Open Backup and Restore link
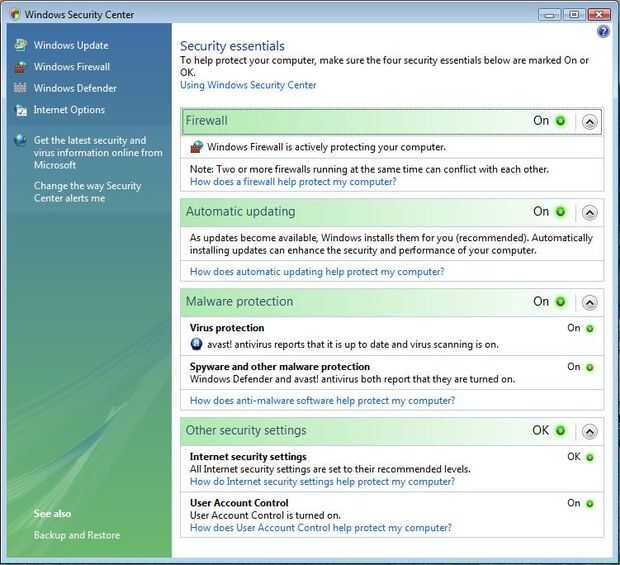The image size is (620, 565). pyautogui.click(x=77, y=535)
